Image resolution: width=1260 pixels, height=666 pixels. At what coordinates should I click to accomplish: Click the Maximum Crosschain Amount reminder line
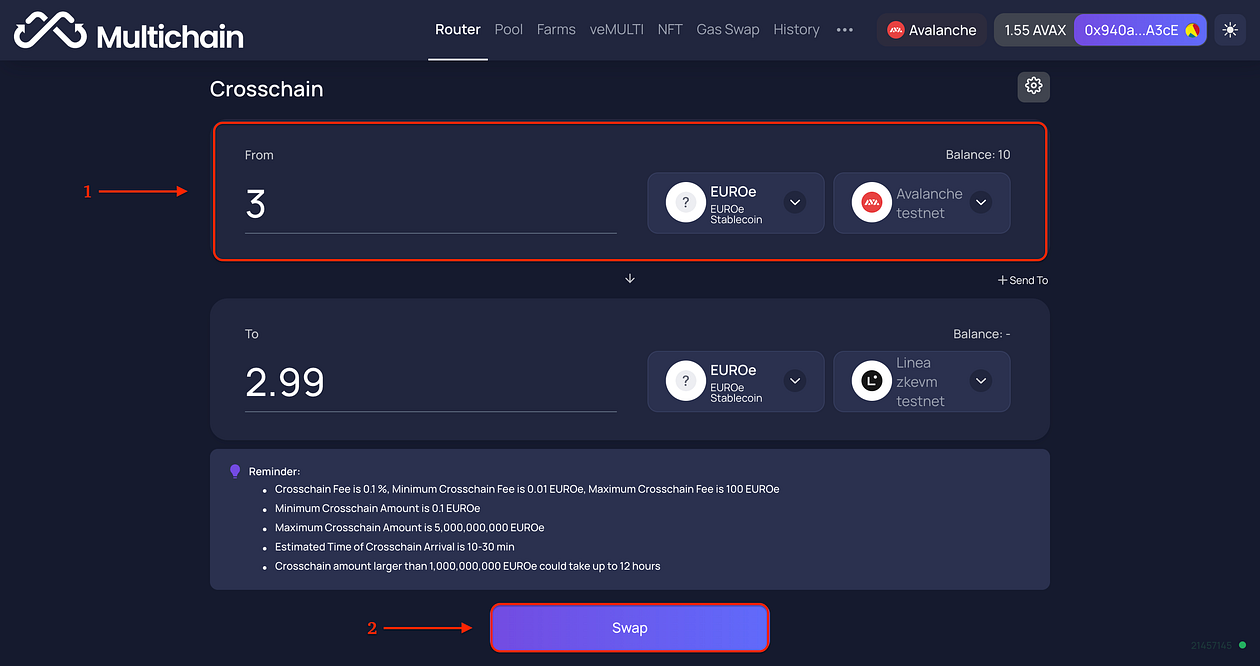410,527
